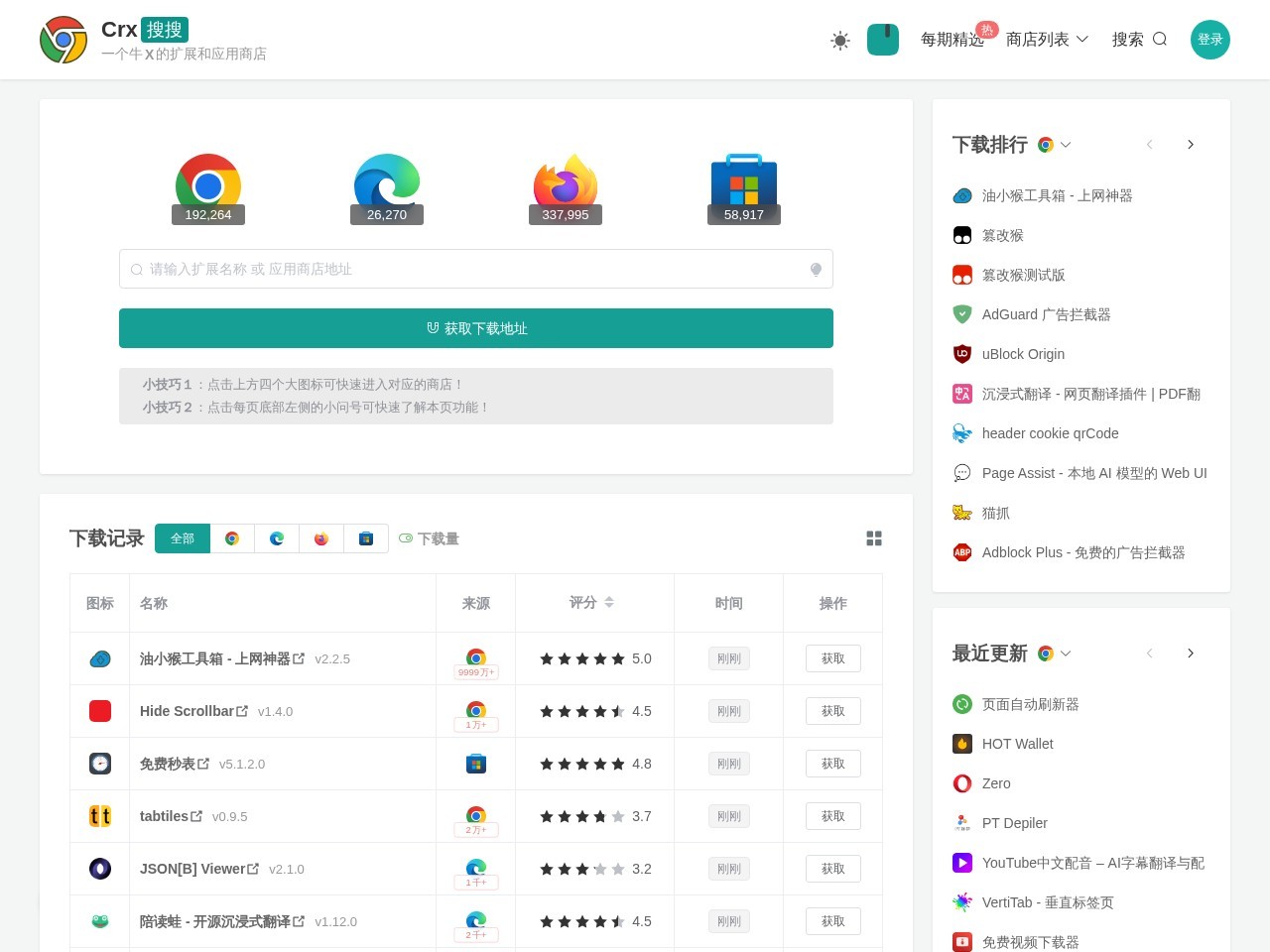Expand browser selector next to 下载排行

[1055, 145]
